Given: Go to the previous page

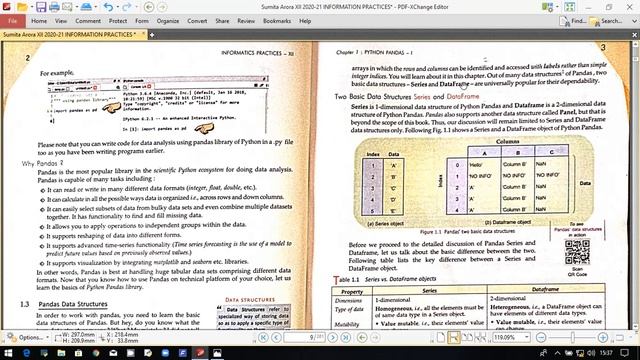Looking at the screenshot, I should click(x=276, y=338).
